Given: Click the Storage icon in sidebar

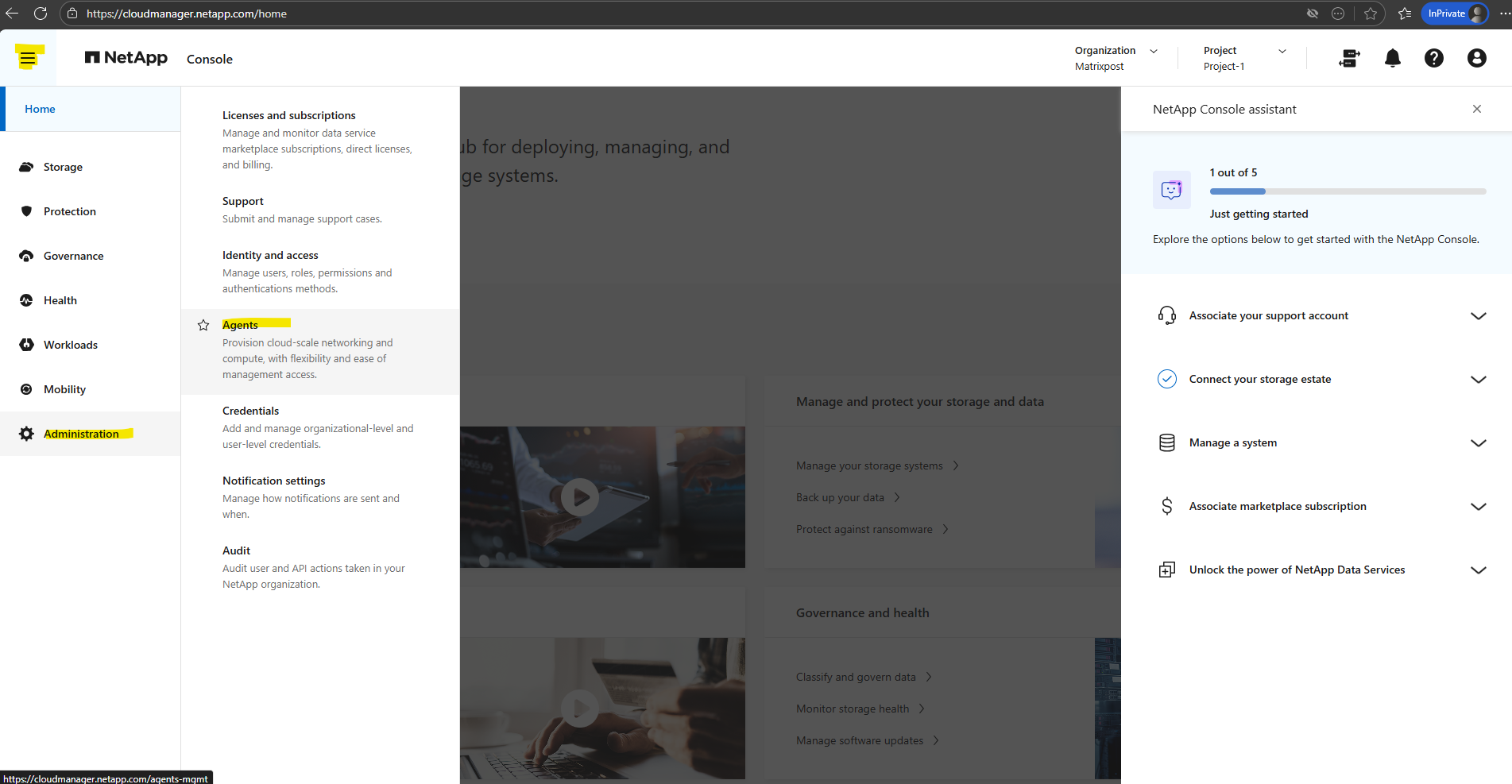Looking at the screenshot, I should click(26, 167).
